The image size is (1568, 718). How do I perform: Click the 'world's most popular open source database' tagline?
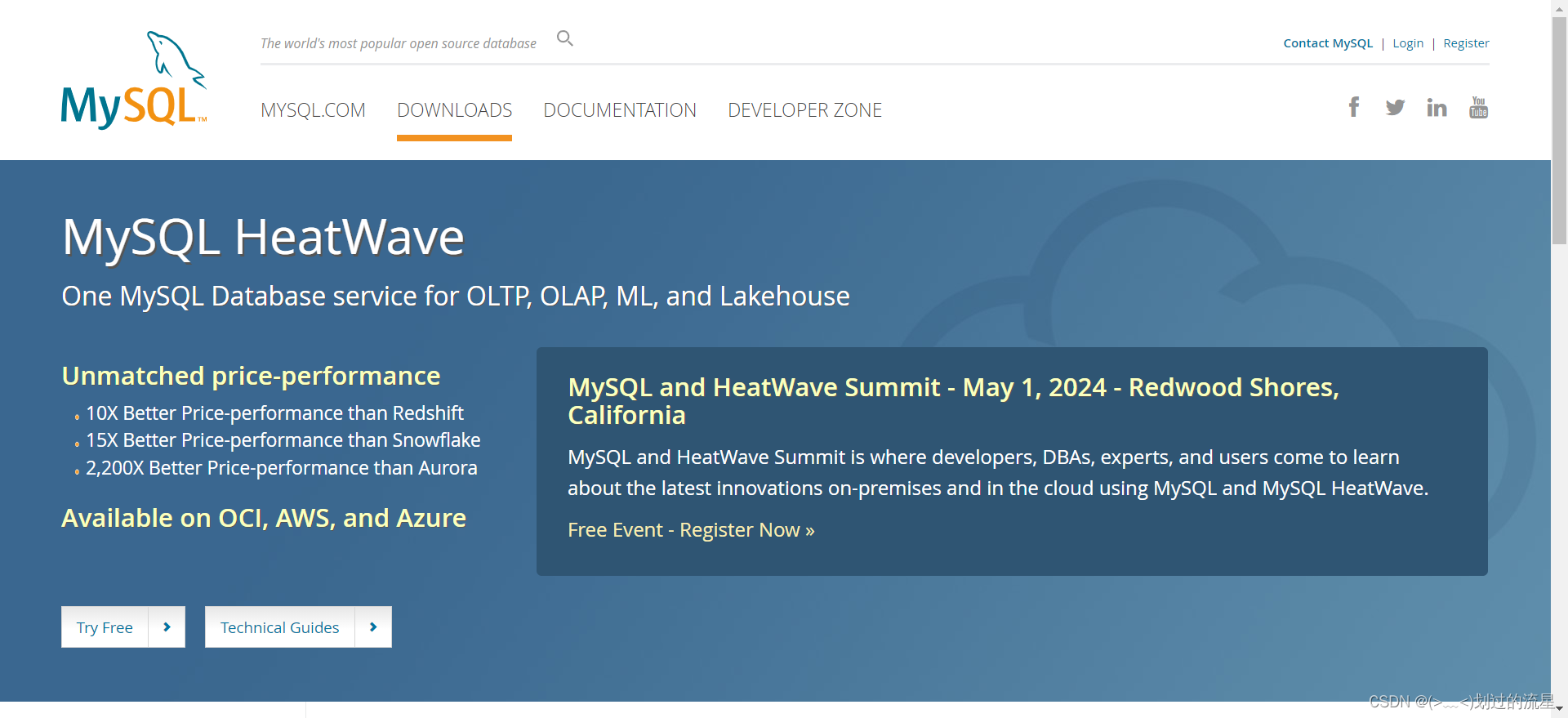click(x=399, y=43)
